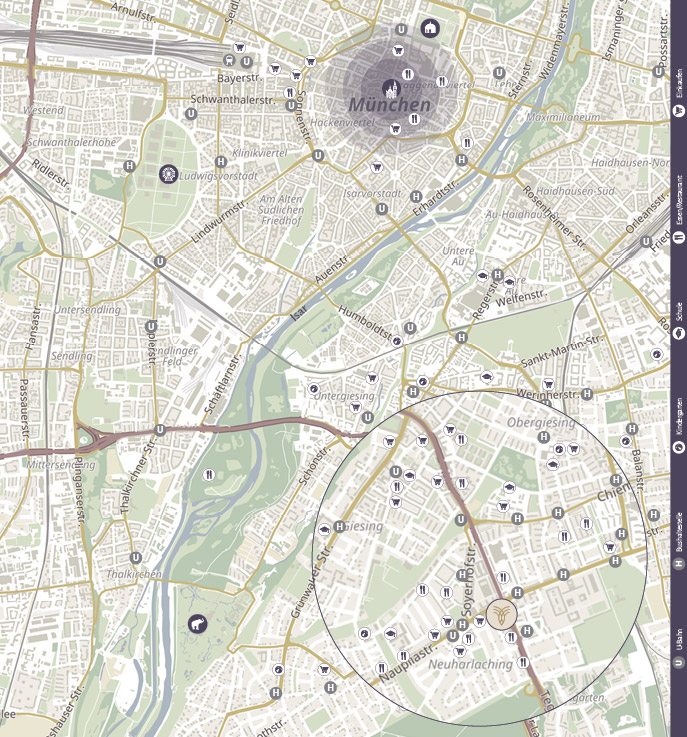Click the golden property marker in Neuharlaching

coord(504,615)
